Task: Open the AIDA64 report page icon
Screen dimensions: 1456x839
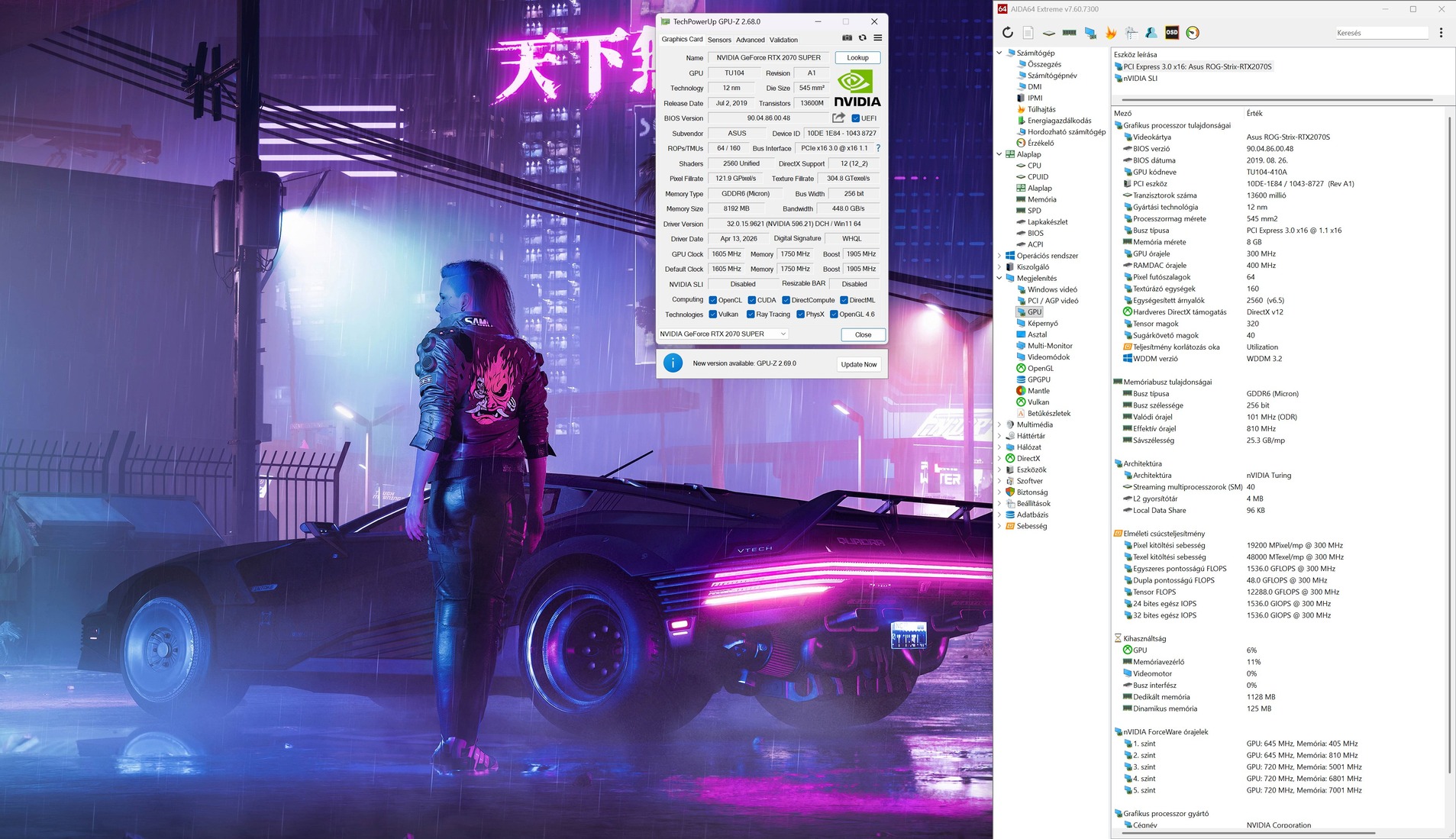Action: 1028,33
